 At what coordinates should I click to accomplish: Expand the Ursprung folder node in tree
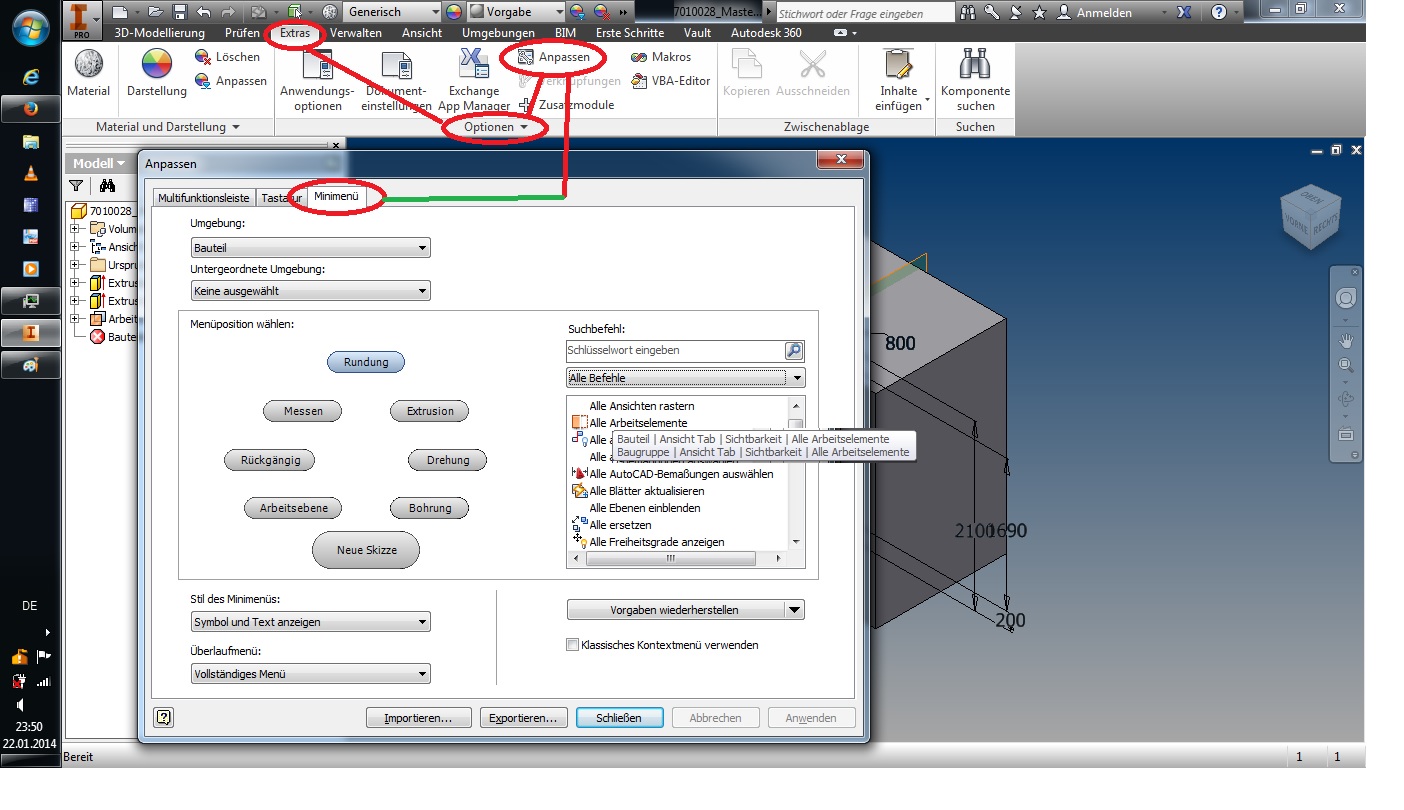(74, 265)
